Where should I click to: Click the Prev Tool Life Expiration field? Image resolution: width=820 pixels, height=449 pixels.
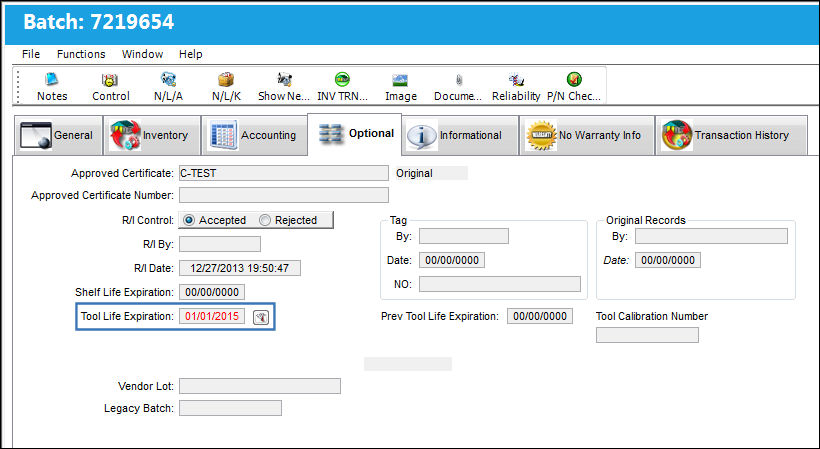pyautogui.click(x=540, y=316)
